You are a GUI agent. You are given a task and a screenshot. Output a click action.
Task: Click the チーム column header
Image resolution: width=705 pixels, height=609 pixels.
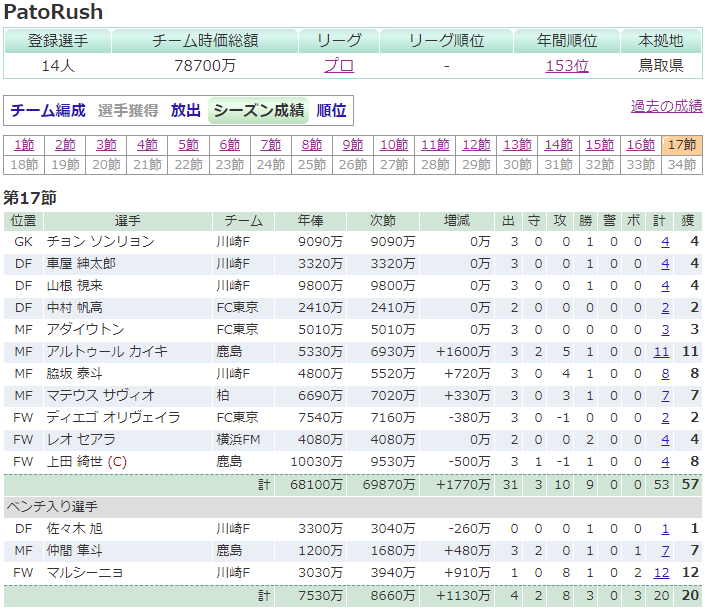(243, 221)
